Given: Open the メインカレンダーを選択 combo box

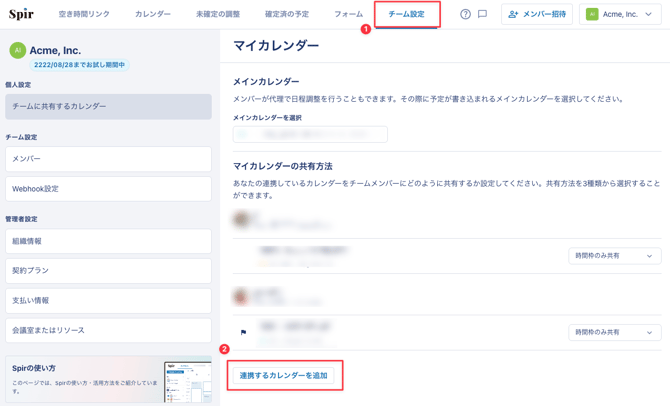Looking at the screenshot, I should [x=310, y=133].
